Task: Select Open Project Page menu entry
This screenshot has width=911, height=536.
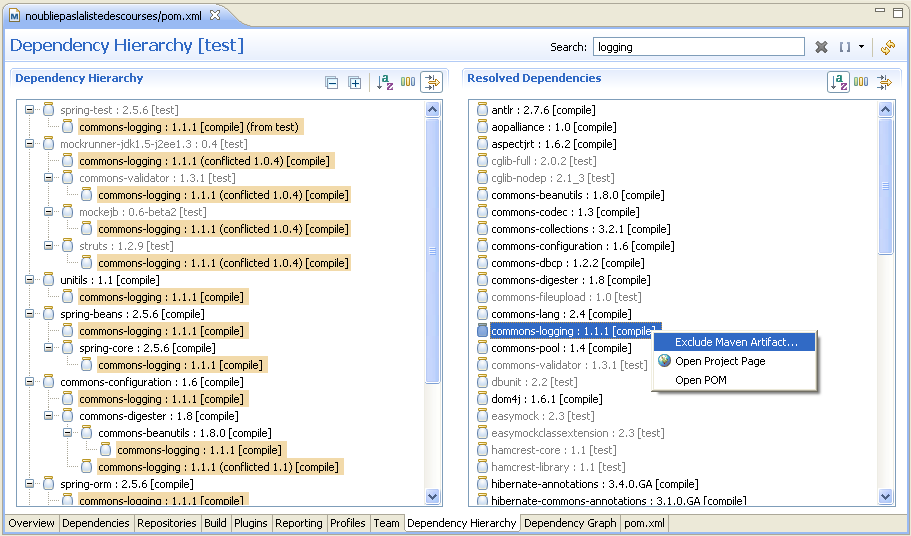Action: click(720, 361)
